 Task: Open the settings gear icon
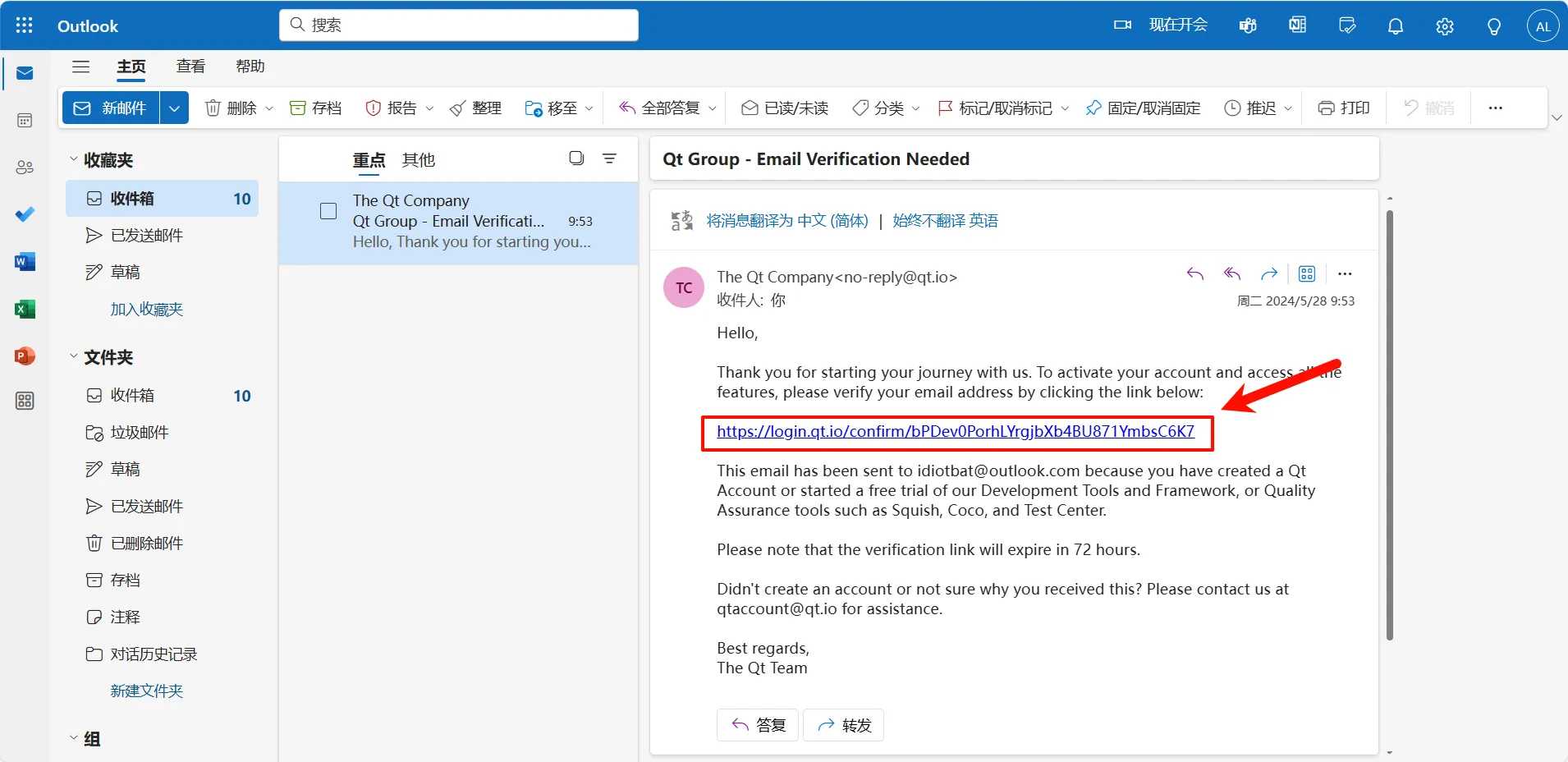(x=1445, y=26)
